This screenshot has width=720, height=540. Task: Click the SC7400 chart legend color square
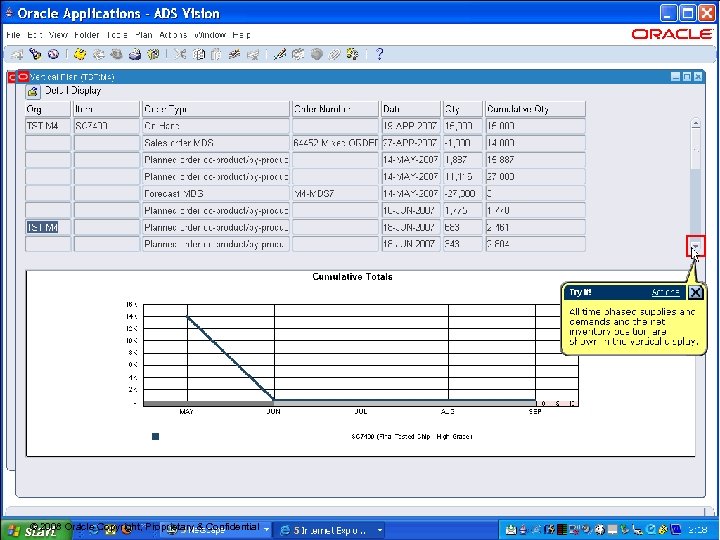tap(155, 436)
